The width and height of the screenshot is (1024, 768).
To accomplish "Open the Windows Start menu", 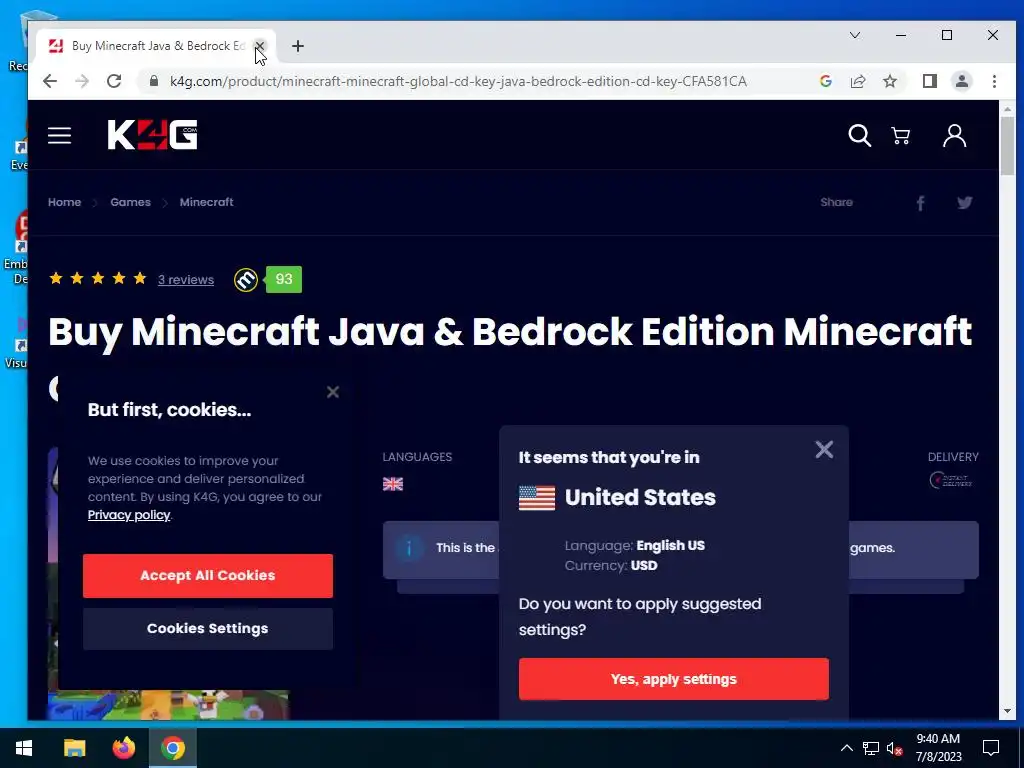I will coord(24,748).
